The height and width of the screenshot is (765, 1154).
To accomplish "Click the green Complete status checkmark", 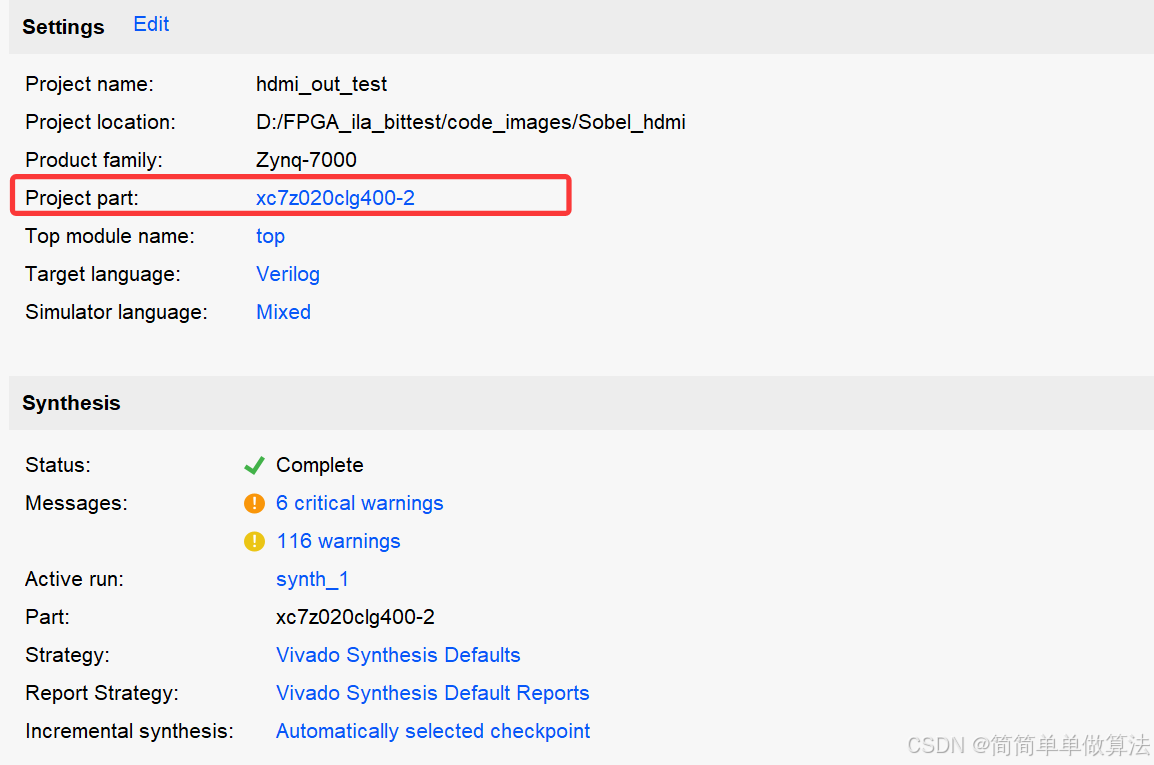I will (254, 465).
